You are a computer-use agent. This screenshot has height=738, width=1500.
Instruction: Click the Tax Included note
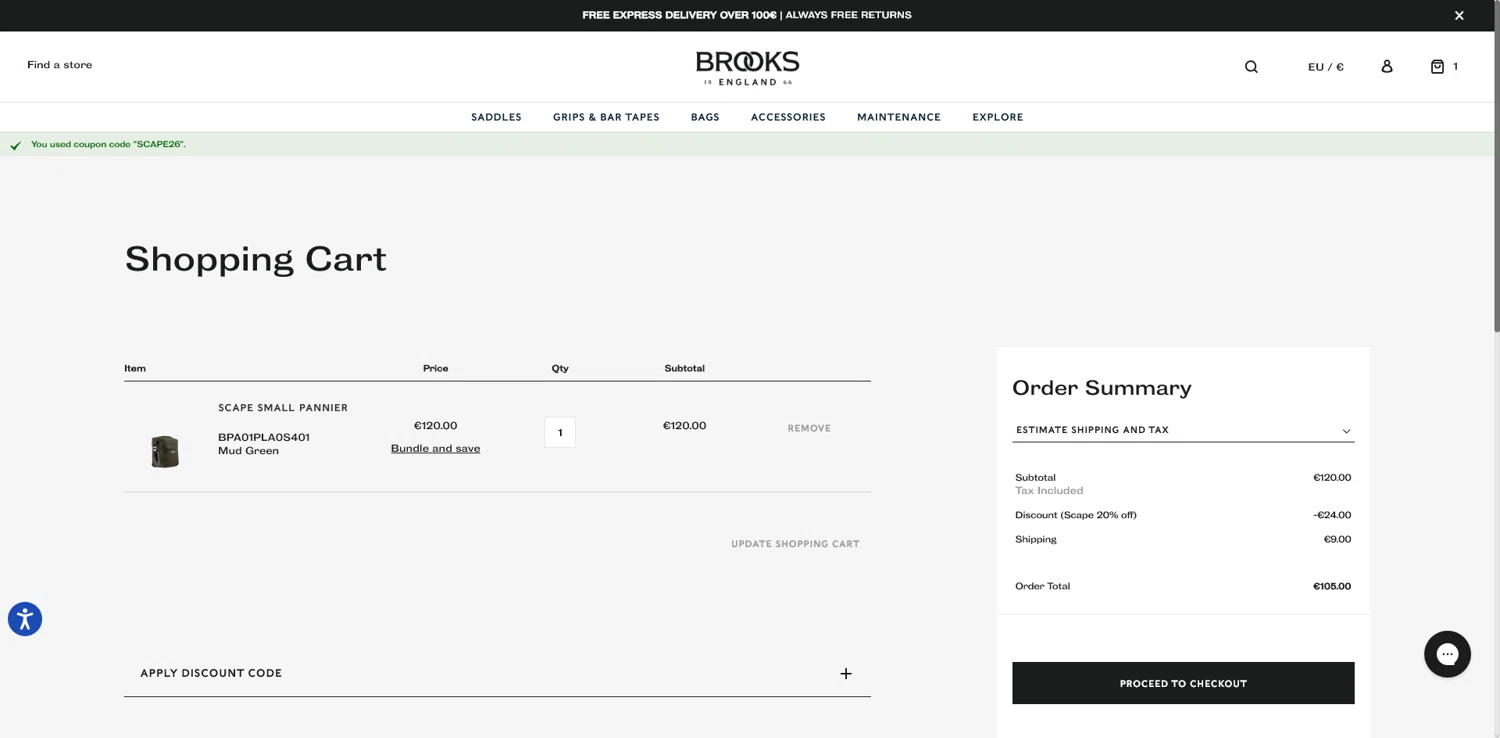1049,491
